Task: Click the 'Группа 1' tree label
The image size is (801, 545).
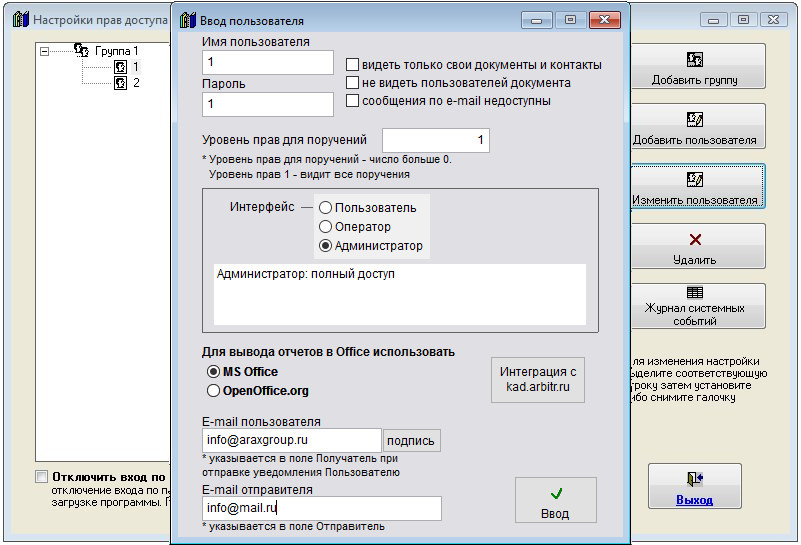Action: click(x=116, y=51)
